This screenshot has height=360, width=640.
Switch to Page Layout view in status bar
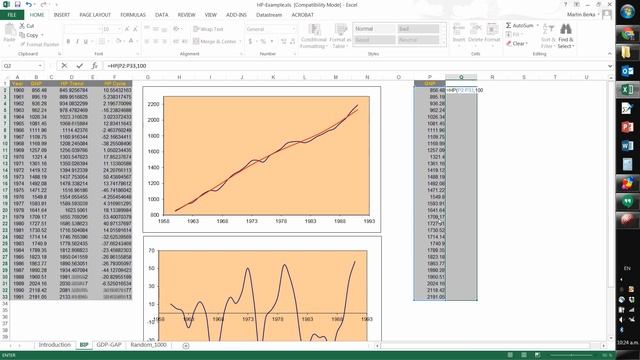click(x=524, y=355)
